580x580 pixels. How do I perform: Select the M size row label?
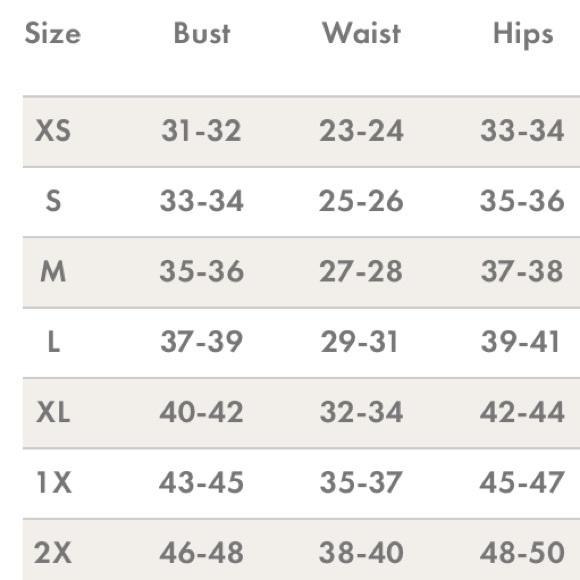click(x=53, y=272)
